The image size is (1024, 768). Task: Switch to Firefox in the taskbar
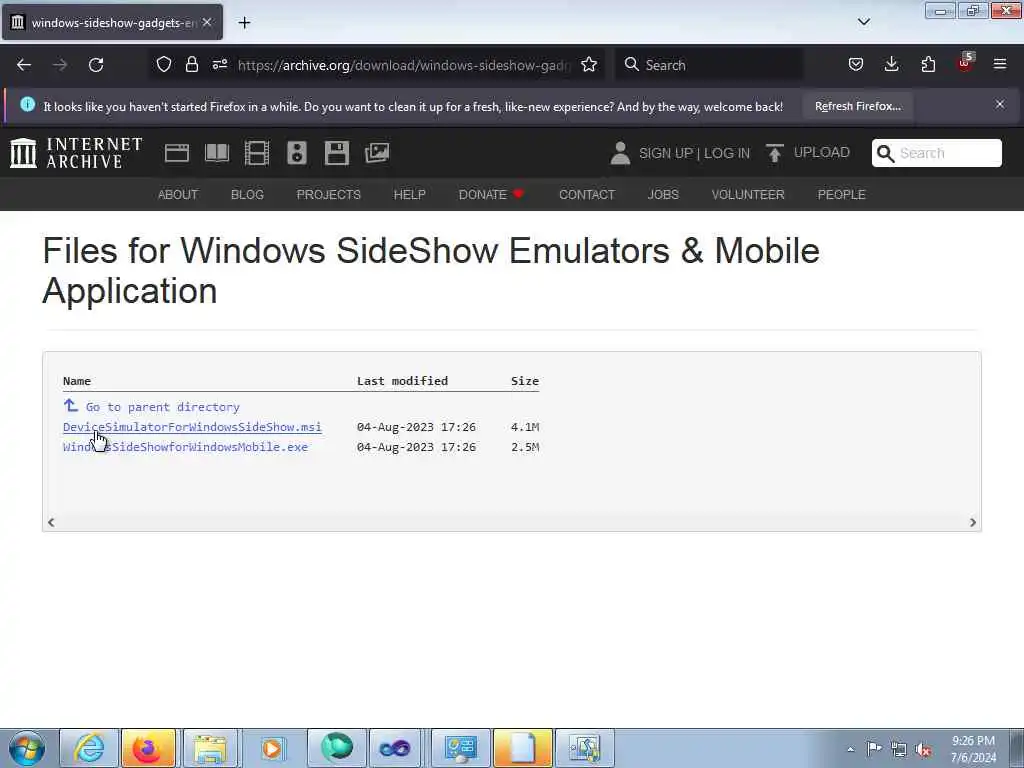point(148,748)
